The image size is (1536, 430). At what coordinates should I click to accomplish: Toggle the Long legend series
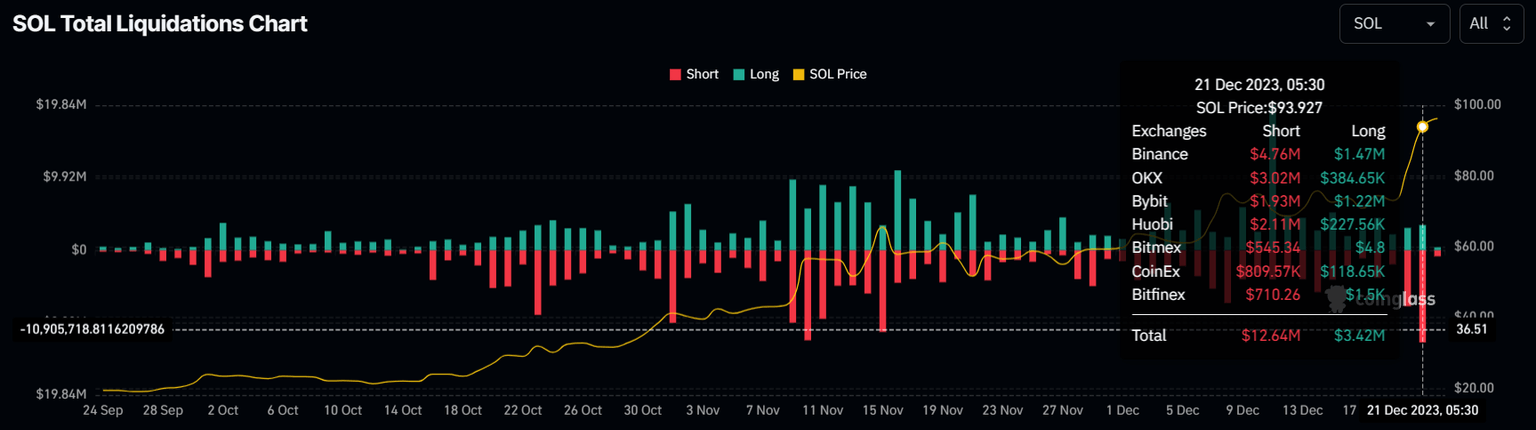coord(755,74)
